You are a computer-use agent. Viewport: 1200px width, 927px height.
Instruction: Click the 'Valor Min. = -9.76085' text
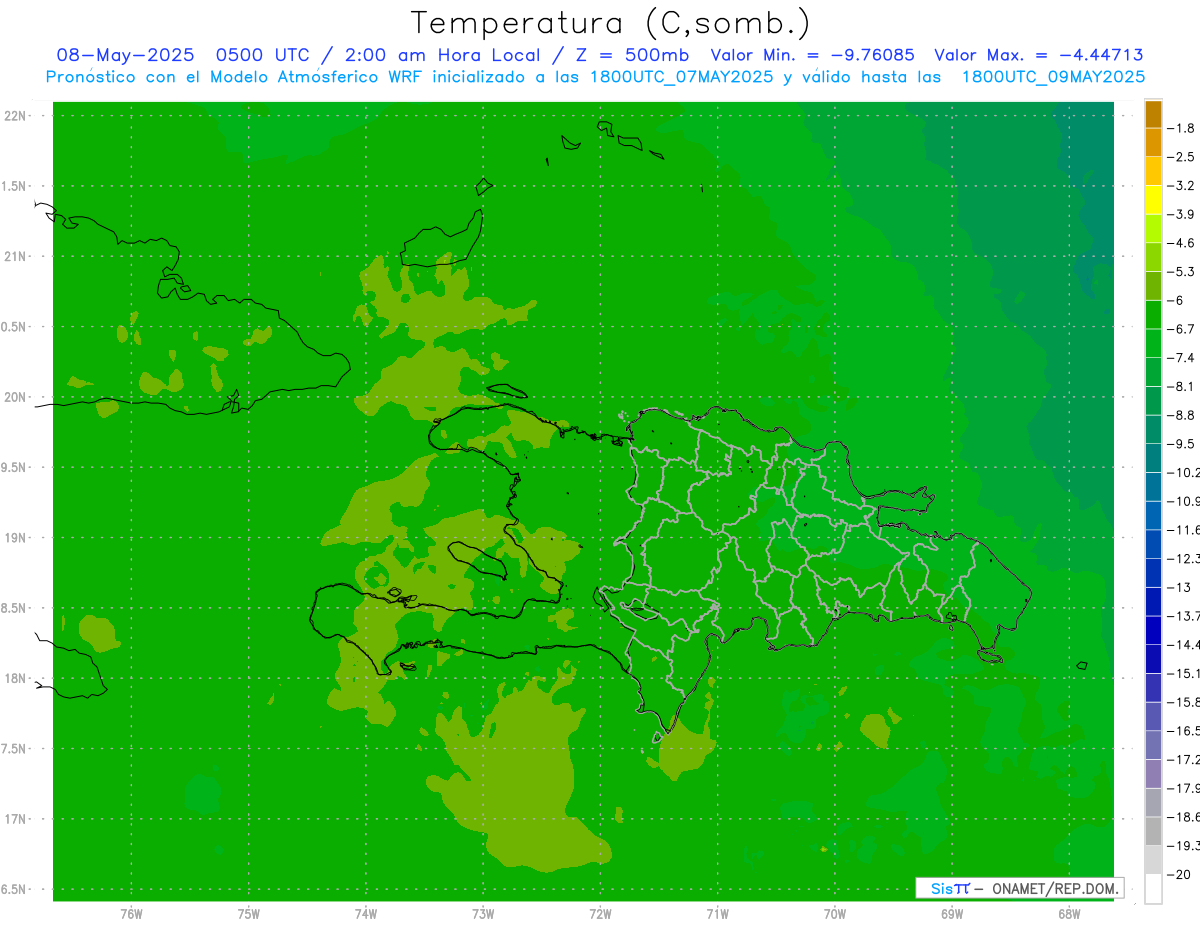point(813,55)
